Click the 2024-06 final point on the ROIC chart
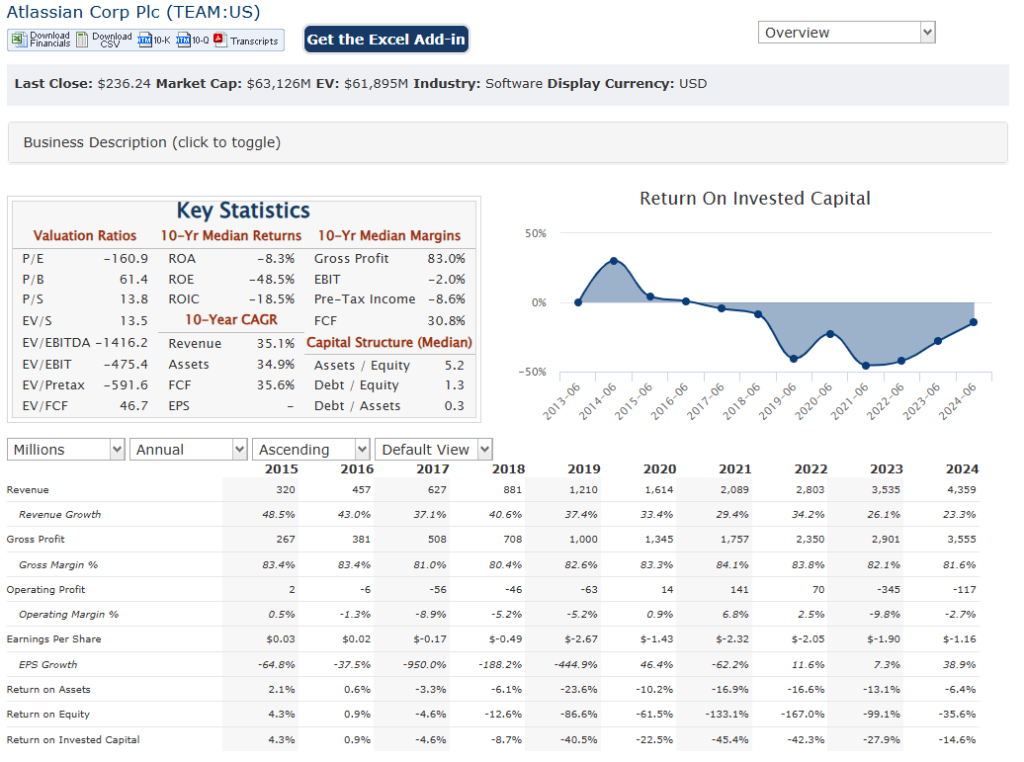 tap(974, 322)
